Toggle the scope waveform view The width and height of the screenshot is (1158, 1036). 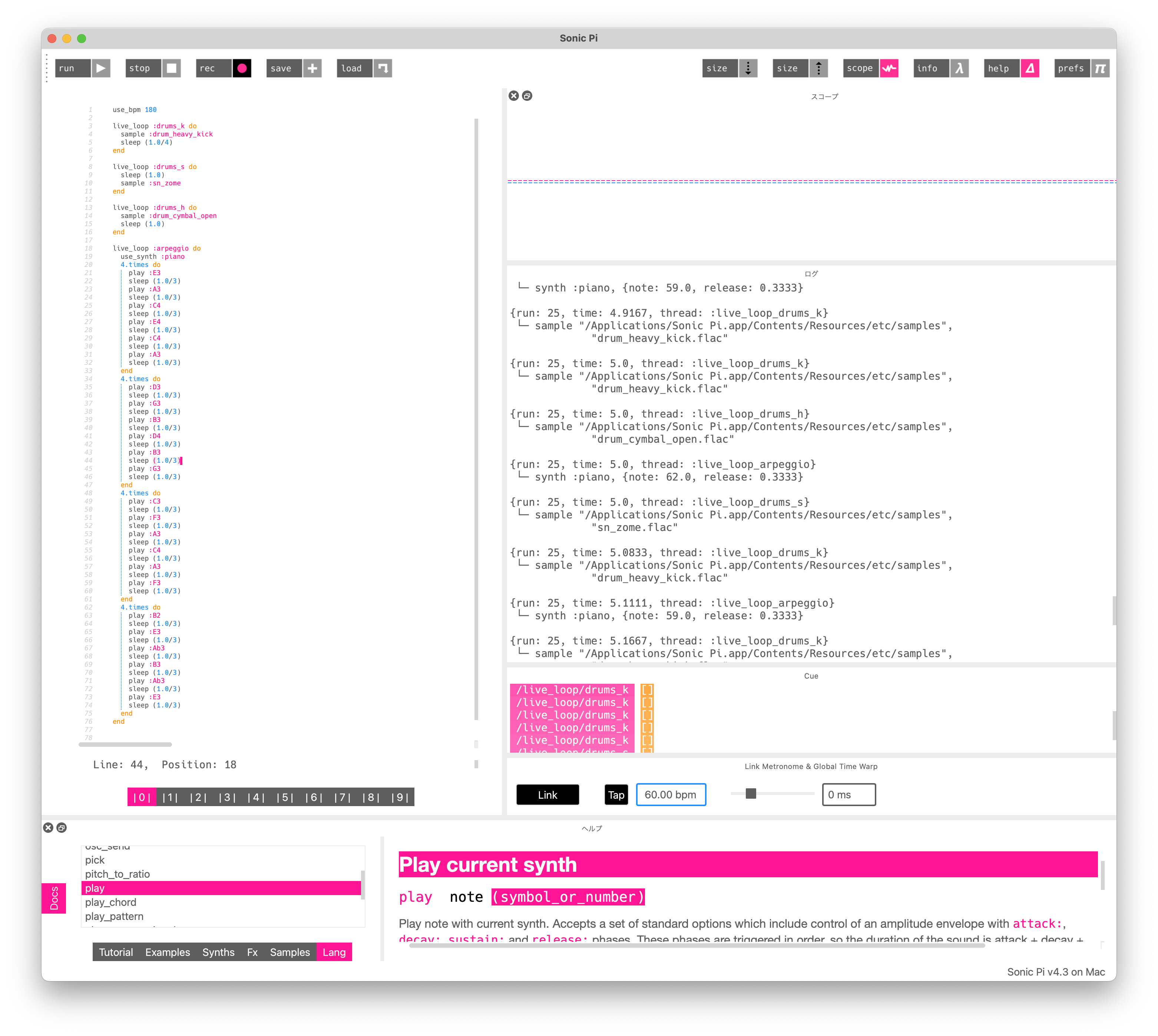(889, 68)
